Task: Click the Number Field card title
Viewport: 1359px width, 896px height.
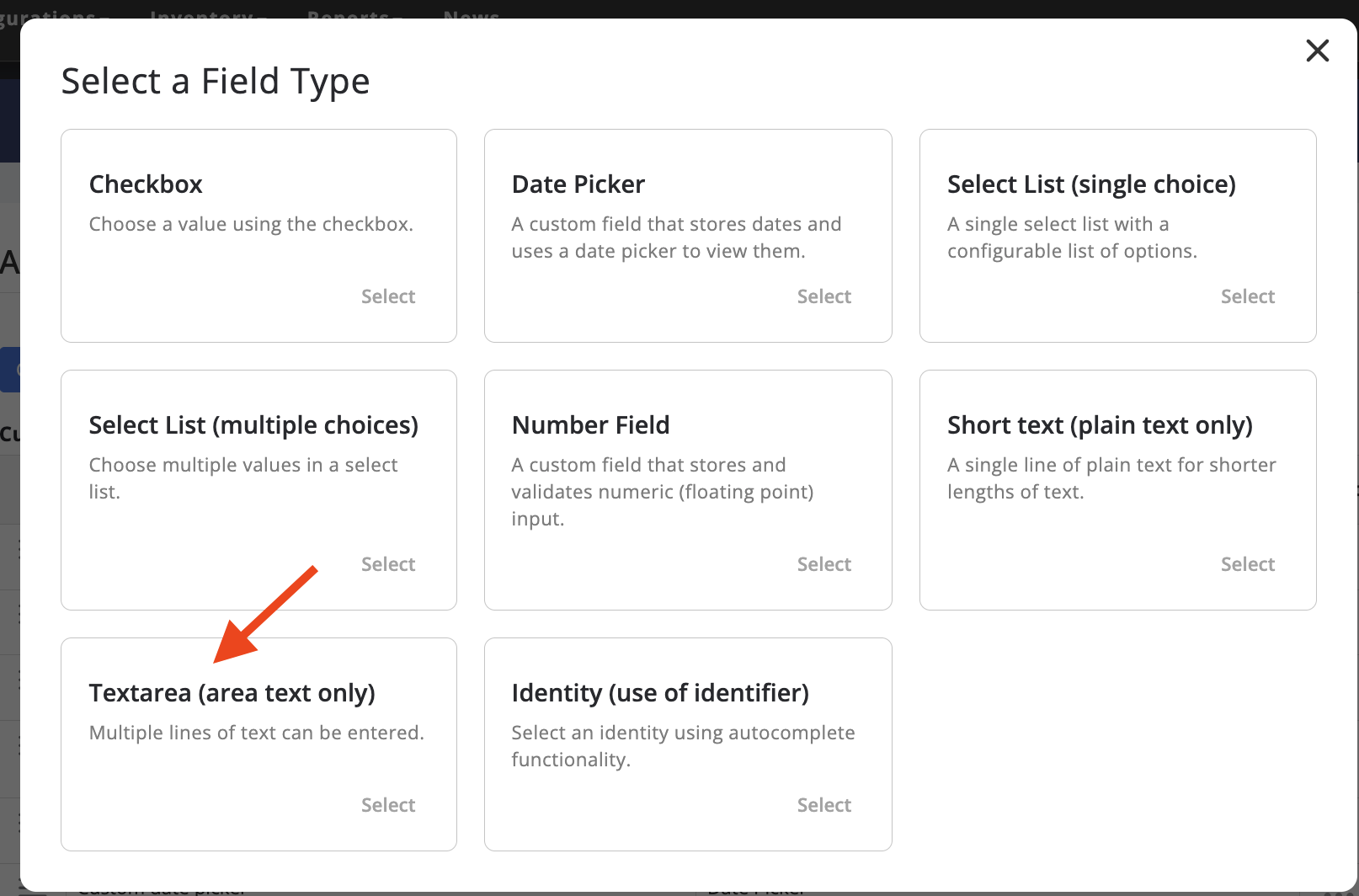Action: tap(590, 425)
